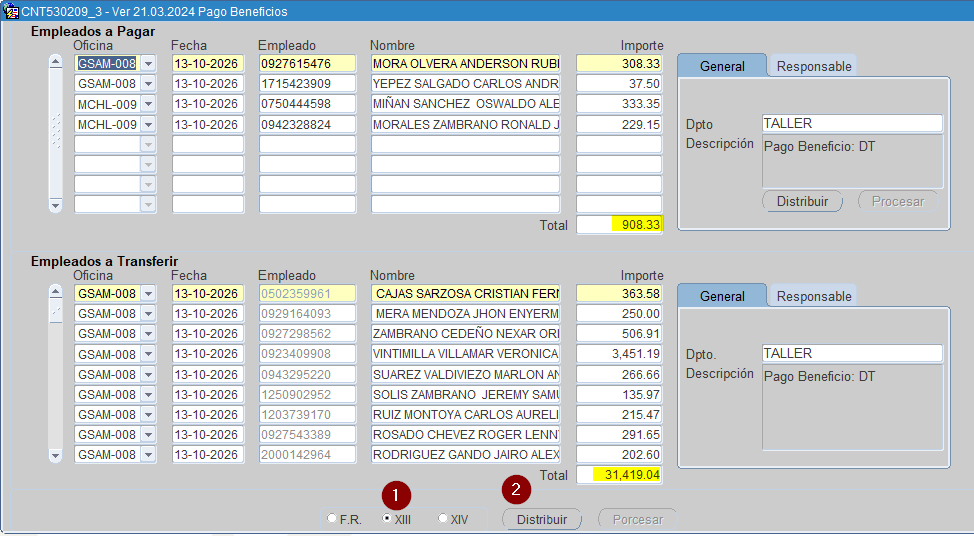The width and height of the screenshot is (974, 536).
Task: Click Importe field showing 3,451.19
Action: (619, 354)
